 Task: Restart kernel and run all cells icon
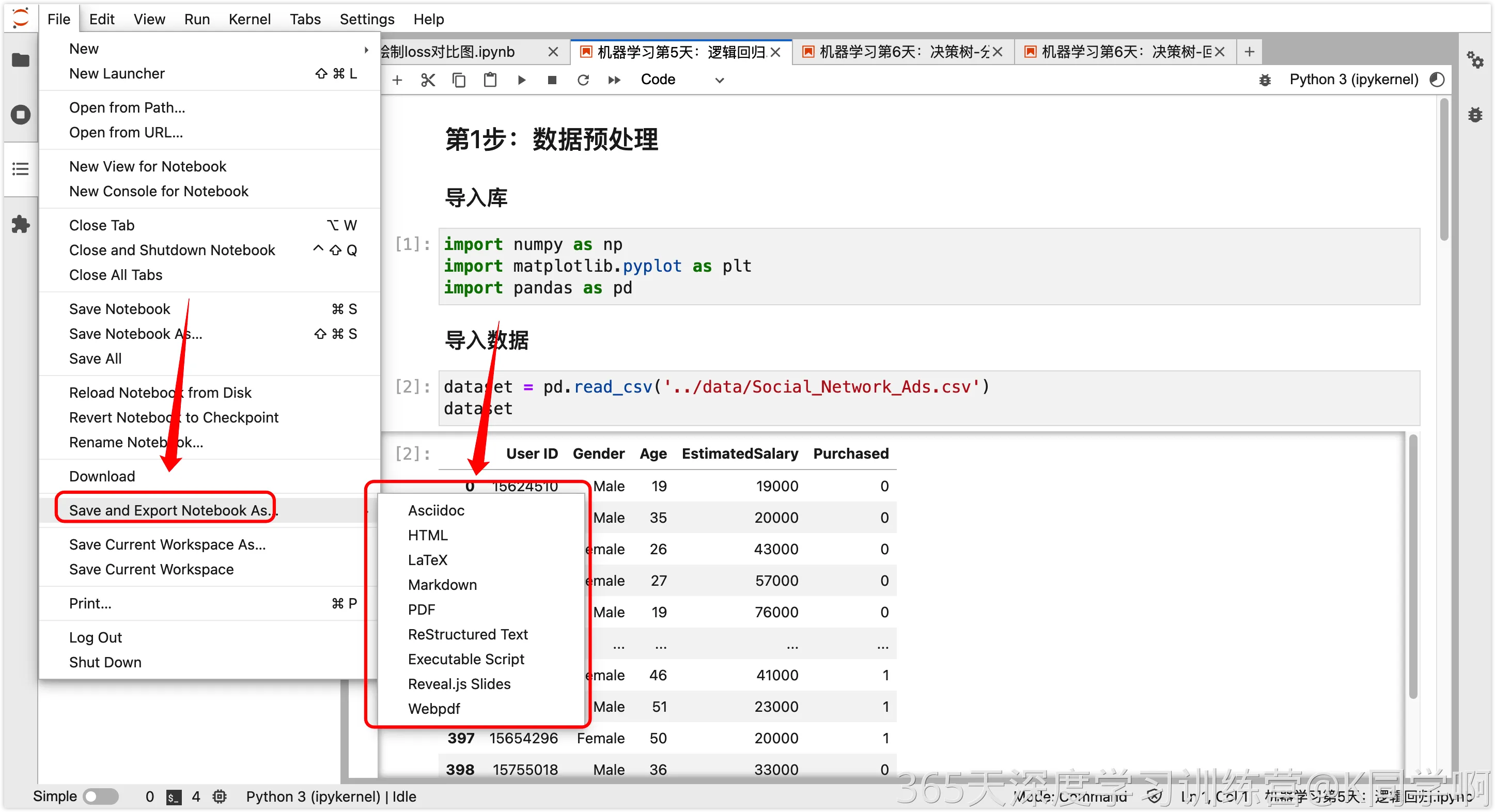pos(615,80)
